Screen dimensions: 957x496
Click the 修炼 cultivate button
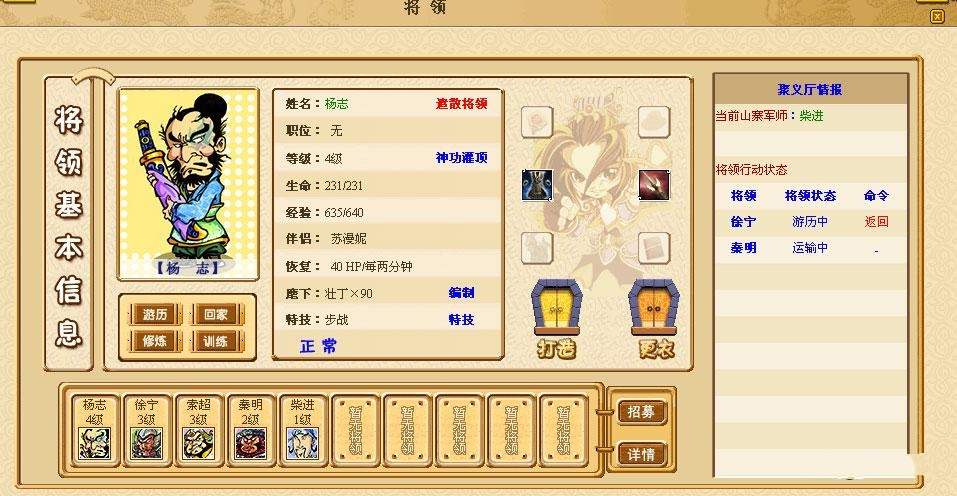click(x=155, y=341)
